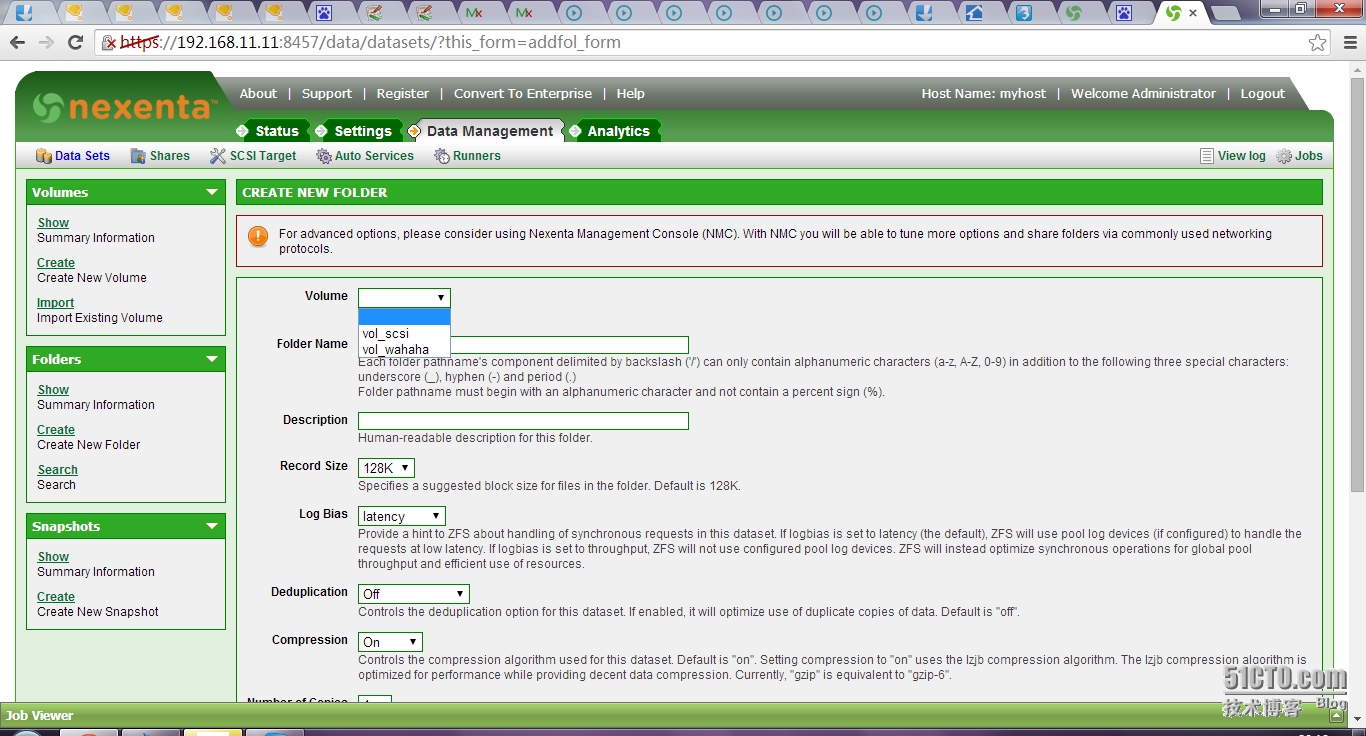Open the SCSI Target section

pos(253,156)
